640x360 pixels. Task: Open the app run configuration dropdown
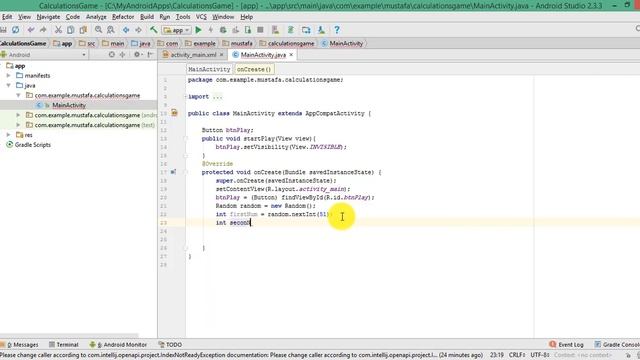pos(176,30)
